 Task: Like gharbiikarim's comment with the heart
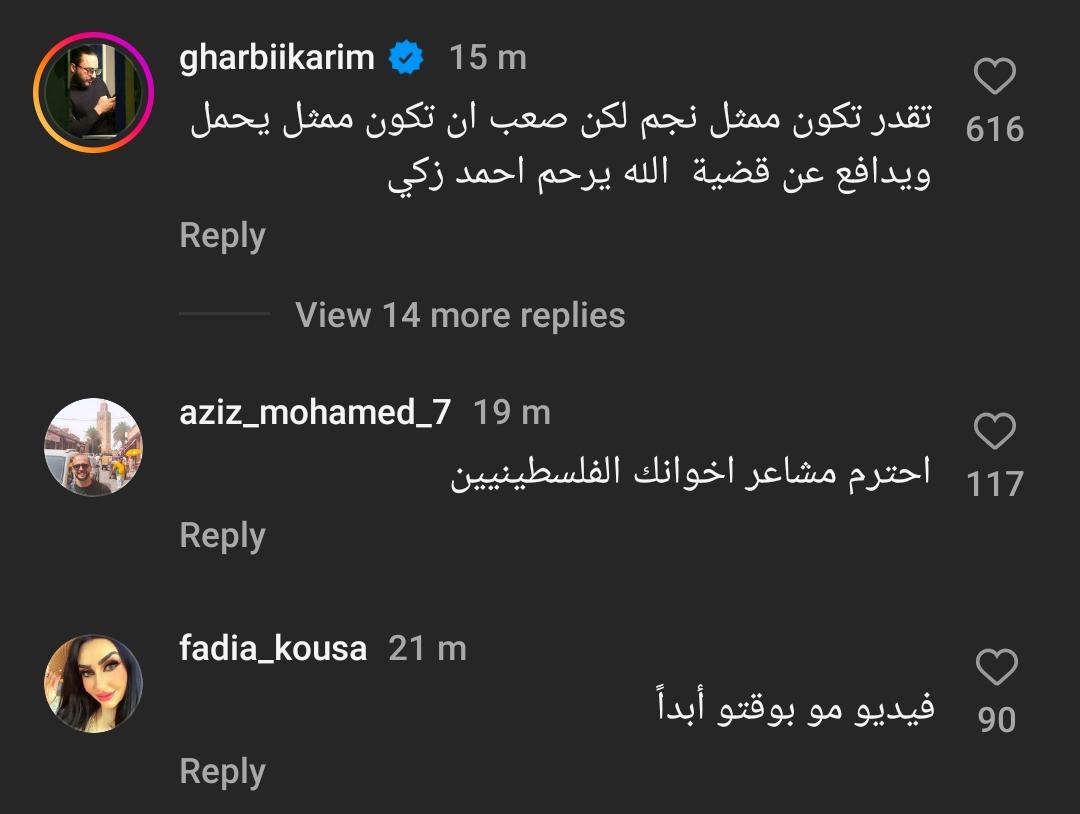click(995, 77)
